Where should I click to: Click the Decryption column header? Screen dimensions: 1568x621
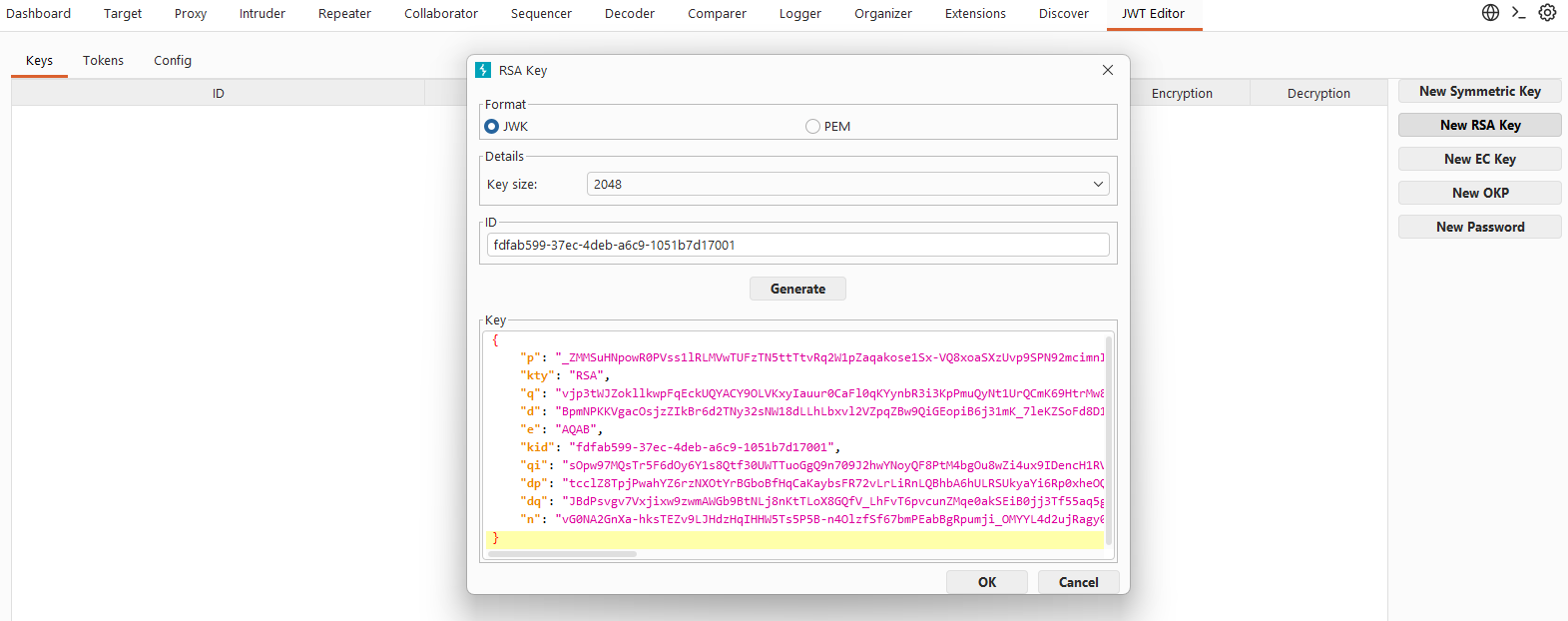(1318, 93)
